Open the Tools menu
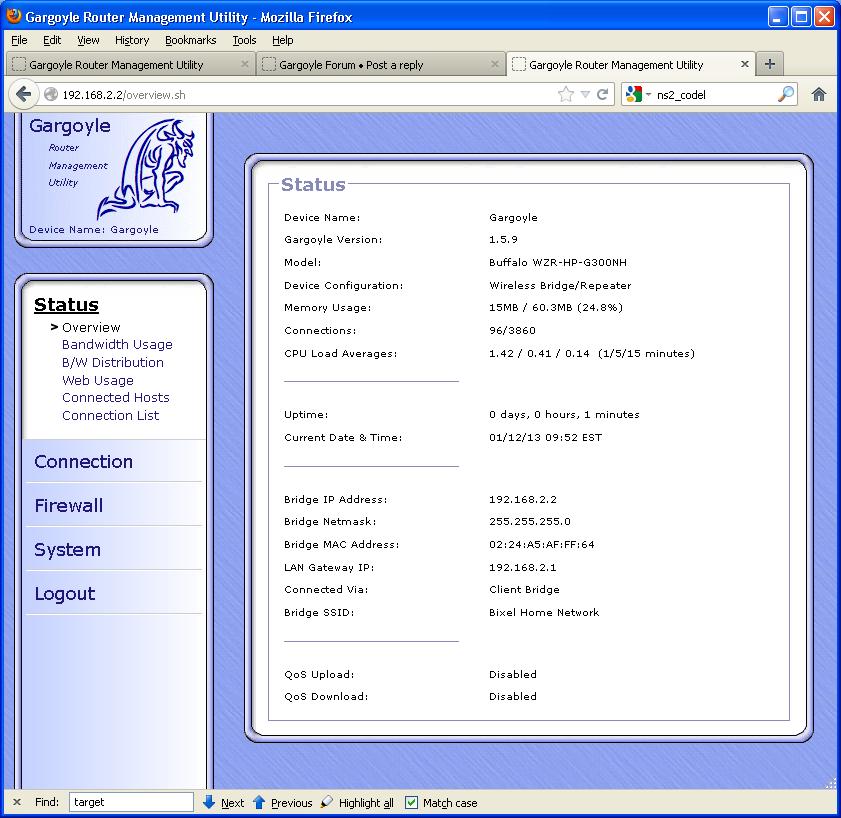The width and height of the screenshot is (841, 818). point(244,40)
